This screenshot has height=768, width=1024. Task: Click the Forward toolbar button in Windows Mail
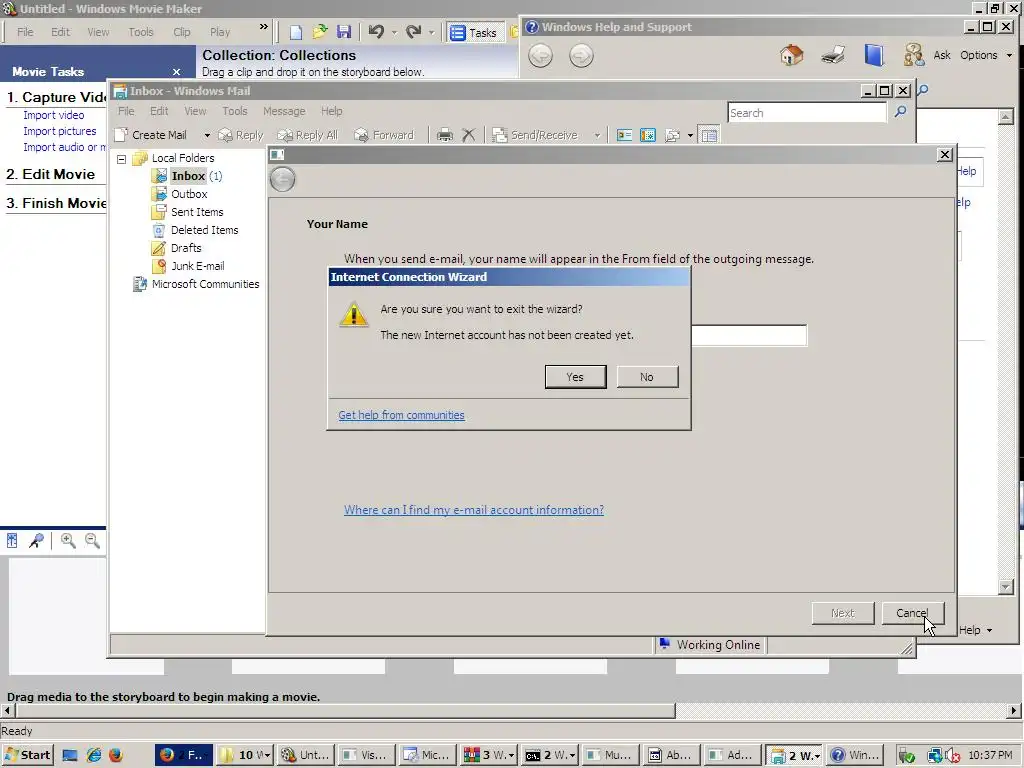coord(384,135)
